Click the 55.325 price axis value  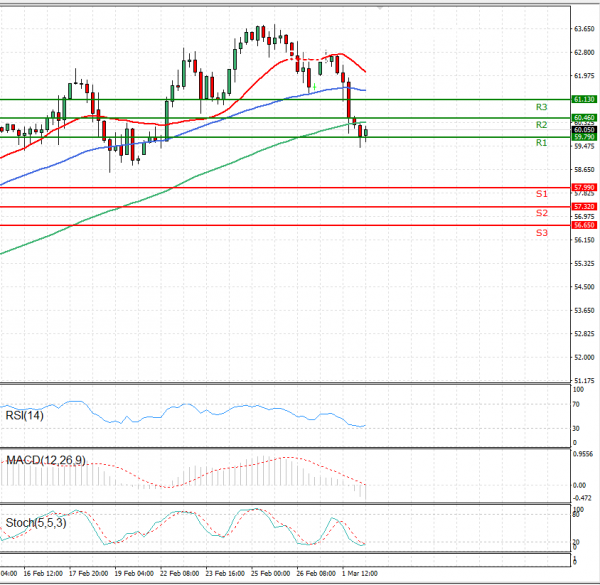coord(584,264)
